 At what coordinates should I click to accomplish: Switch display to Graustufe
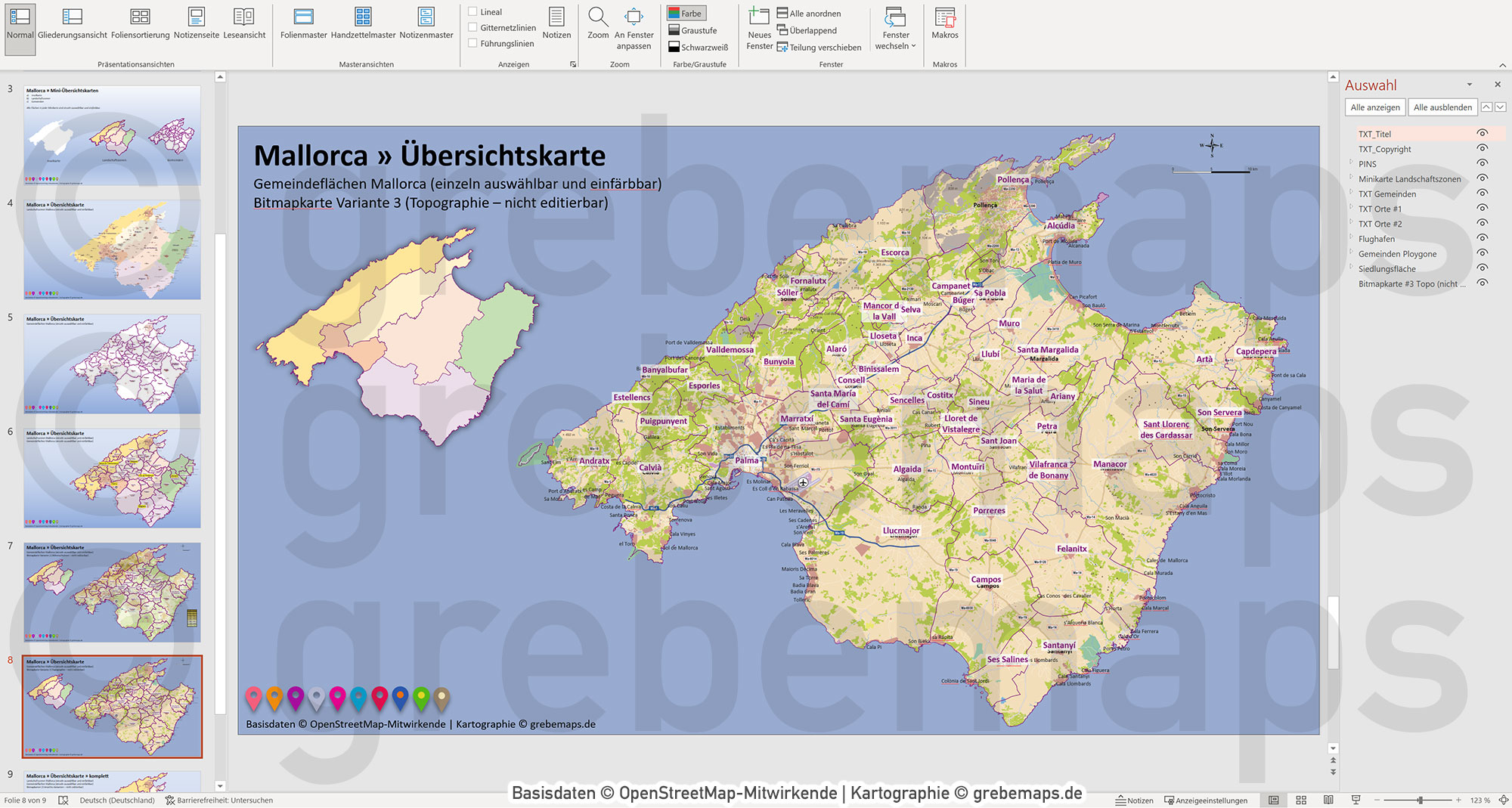[x=694, y=30]
